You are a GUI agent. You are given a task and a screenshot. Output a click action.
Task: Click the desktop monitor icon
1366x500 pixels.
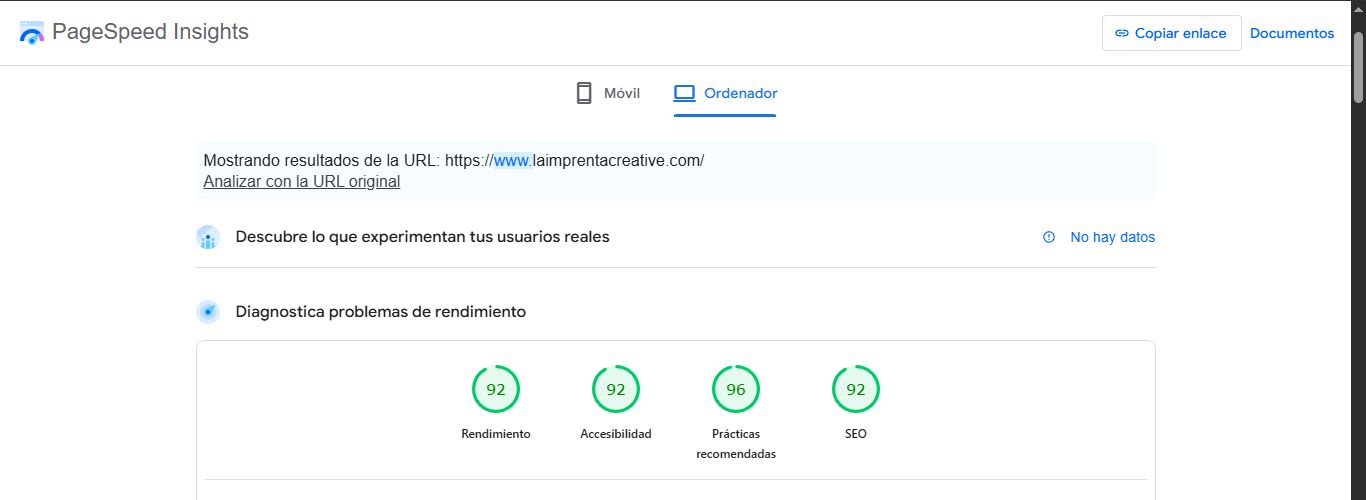coord(684,93)
